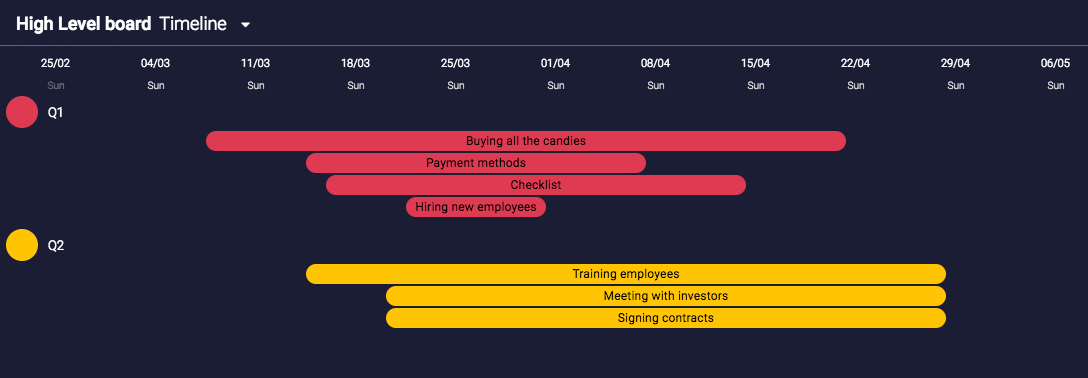Open Meeting with investors task
The width and height of the screenshot is (1088, 378).
point(666,296)
